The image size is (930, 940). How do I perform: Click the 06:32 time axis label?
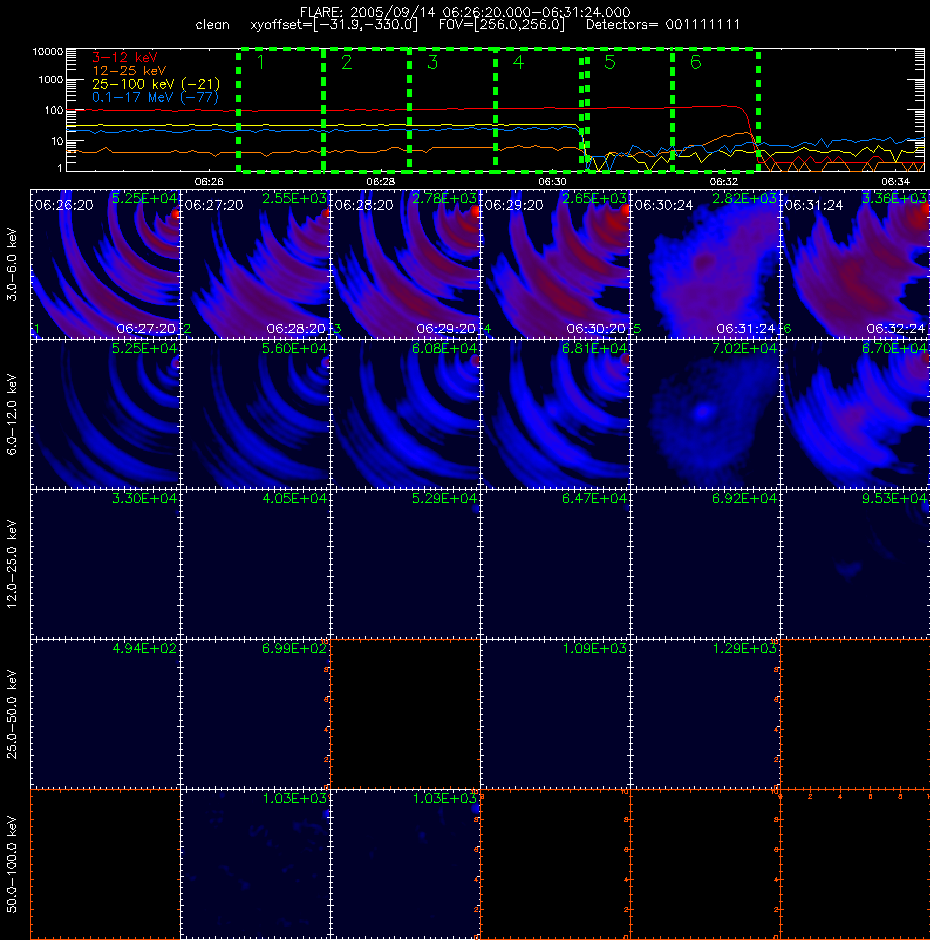(x=724, y=181)
